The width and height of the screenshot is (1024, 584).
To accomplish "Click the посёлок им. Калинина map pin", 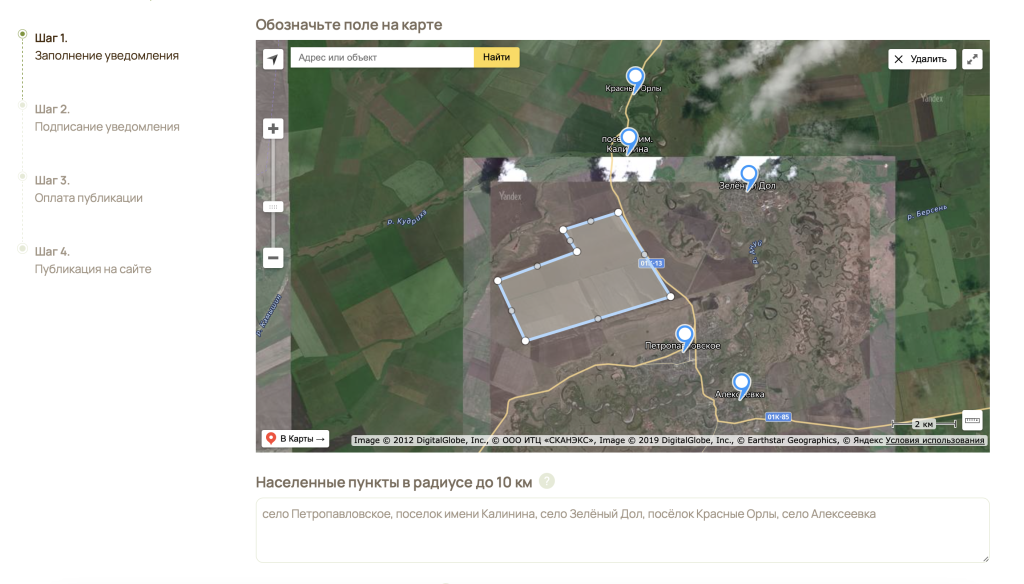I will 628,140.
